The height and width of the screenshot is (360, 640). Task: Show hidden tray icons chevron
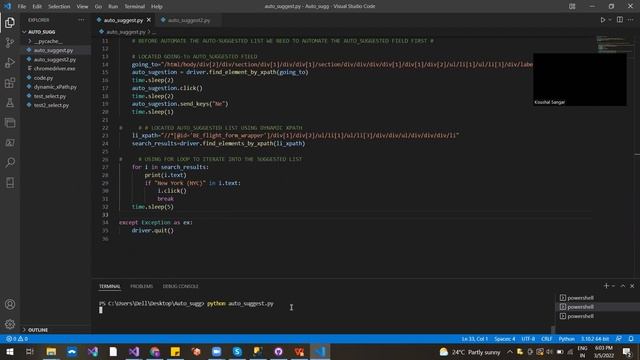pyautogui.click(x=510, y=352)
